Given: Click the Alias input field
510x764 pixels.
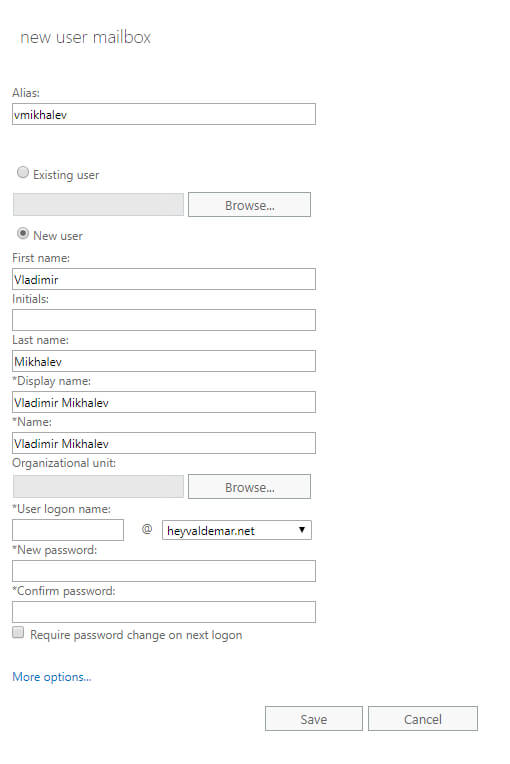Looking at the screenshot, I should [164, 114].
